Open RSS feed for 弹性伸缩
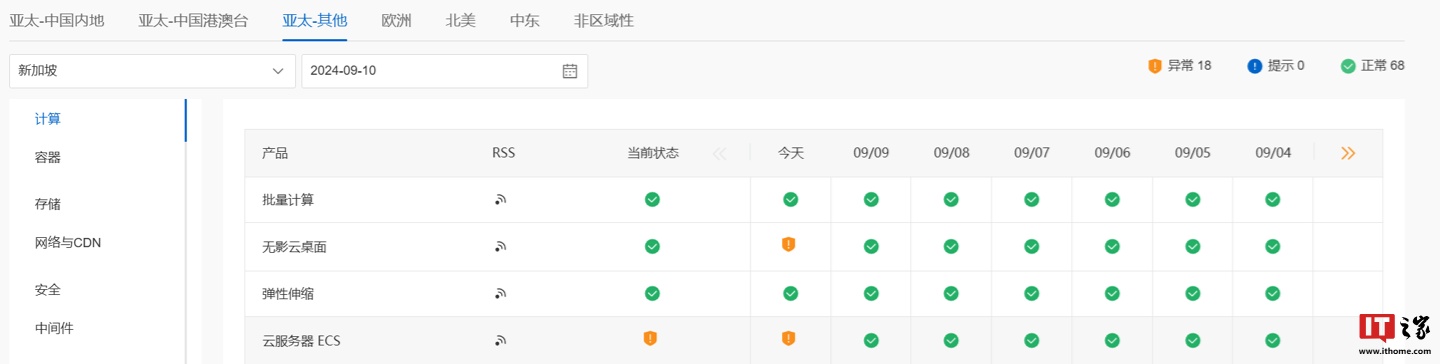The width and height of the screenshot is (1440, 364). click(x=501, y=294)
